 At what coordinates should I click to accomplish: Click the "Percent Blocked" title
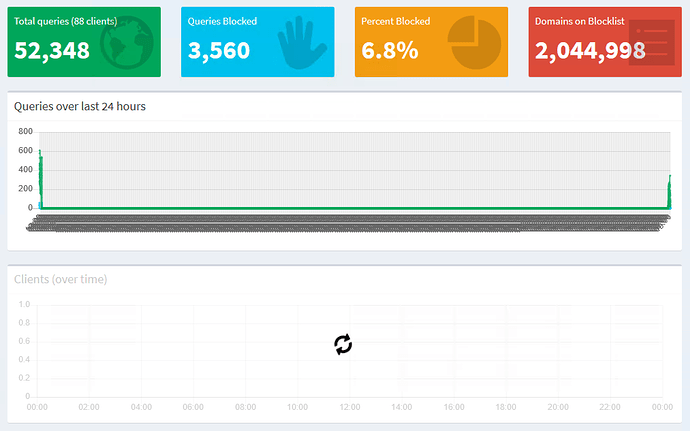click(396, 21)
